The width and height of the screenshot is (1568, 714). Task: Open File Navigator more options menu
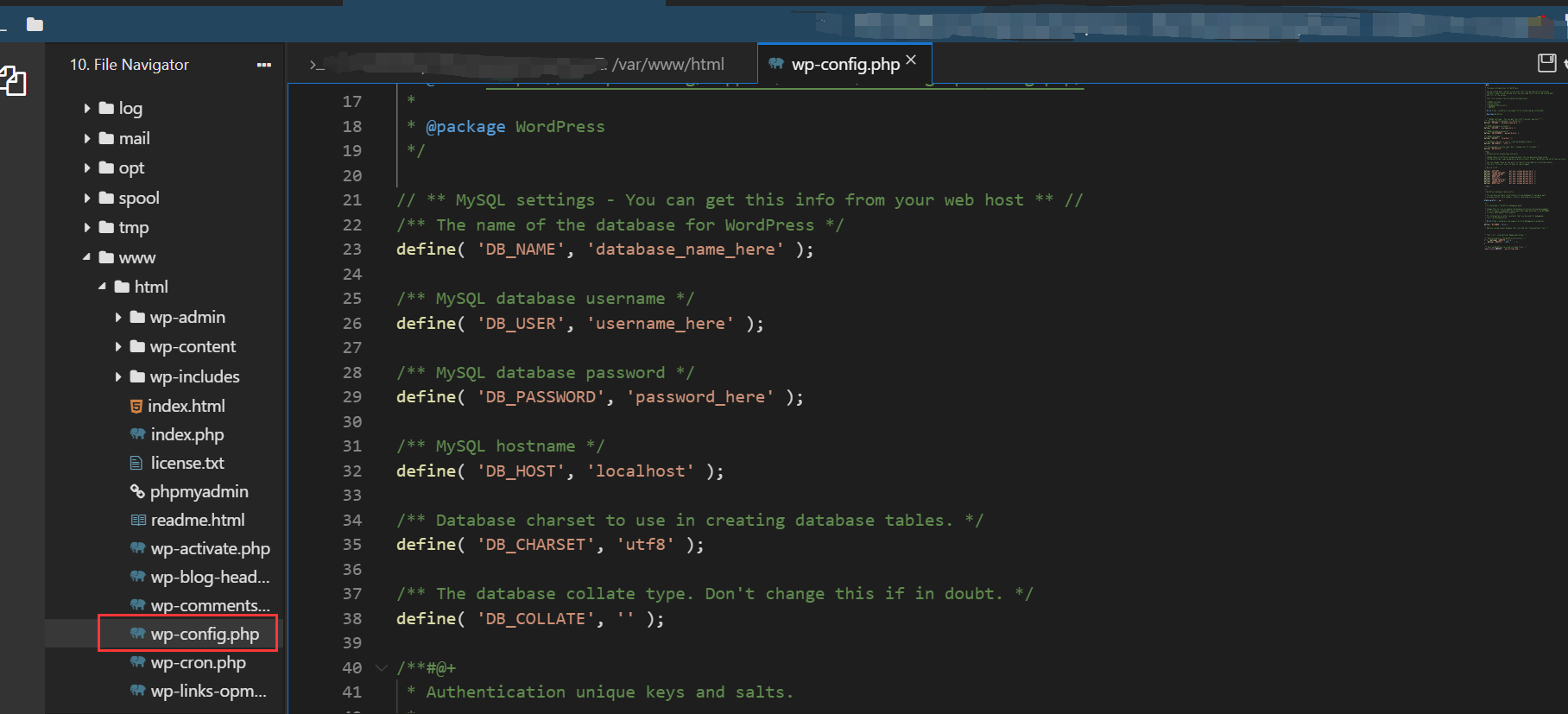tap(264, 65)
